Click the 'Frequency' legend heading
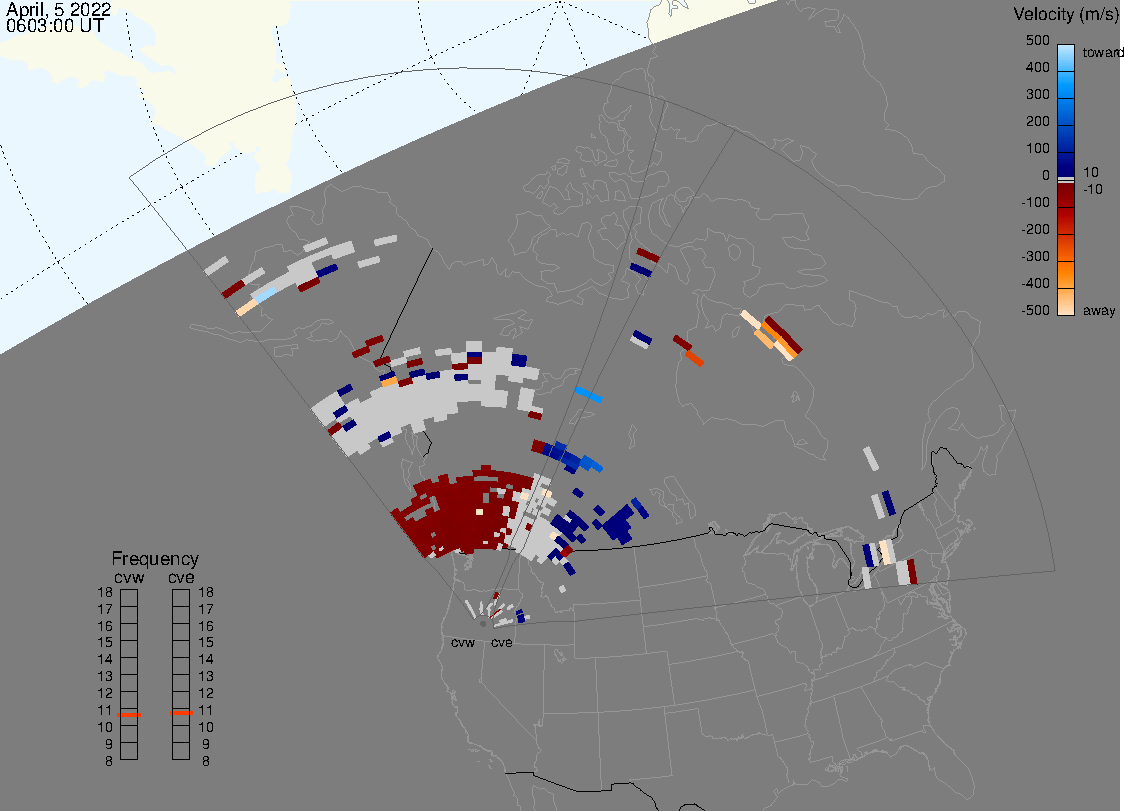 pos(155,559)
